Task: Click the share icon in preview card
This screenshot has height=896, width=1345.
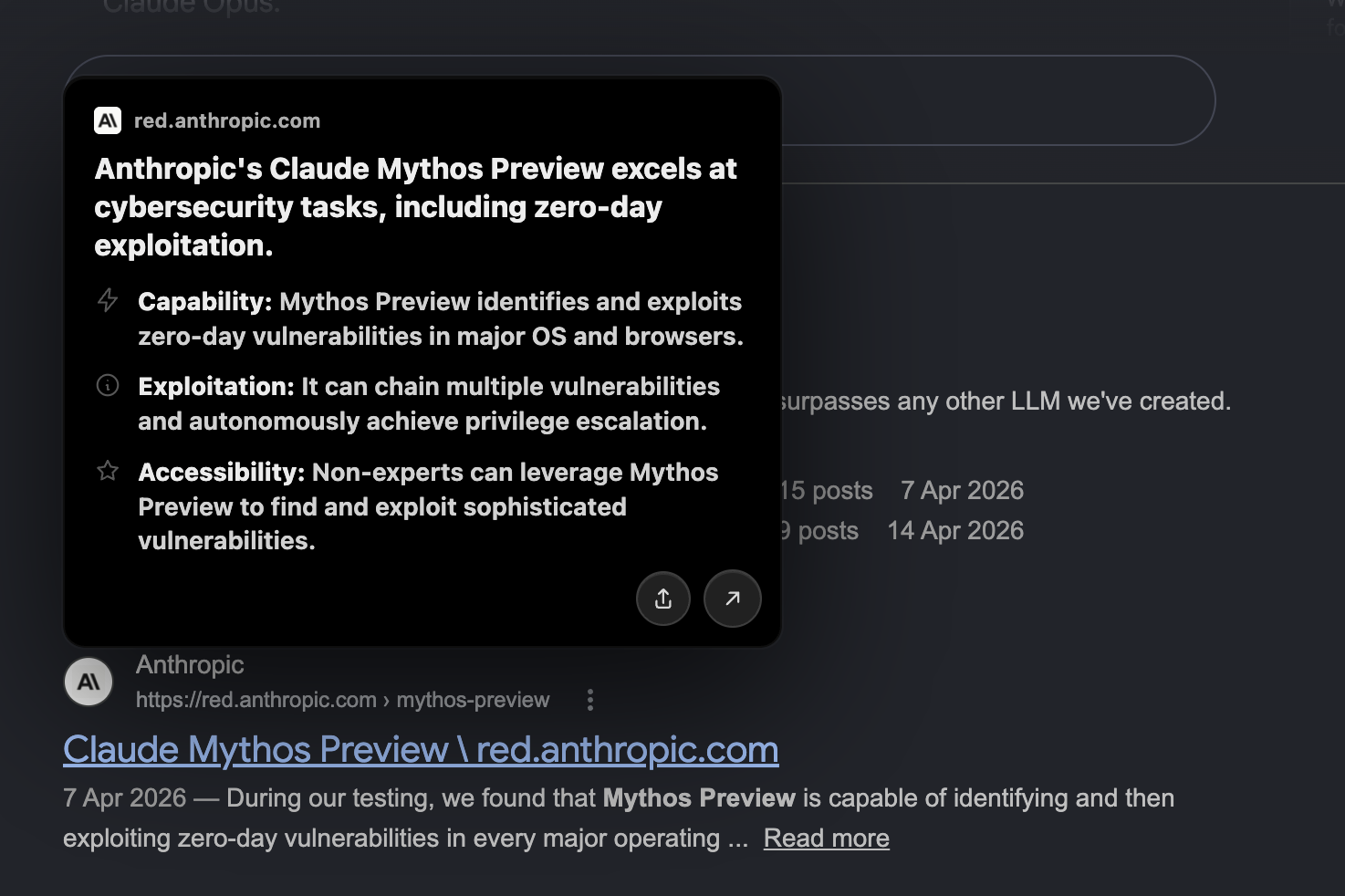Action: 663,599
